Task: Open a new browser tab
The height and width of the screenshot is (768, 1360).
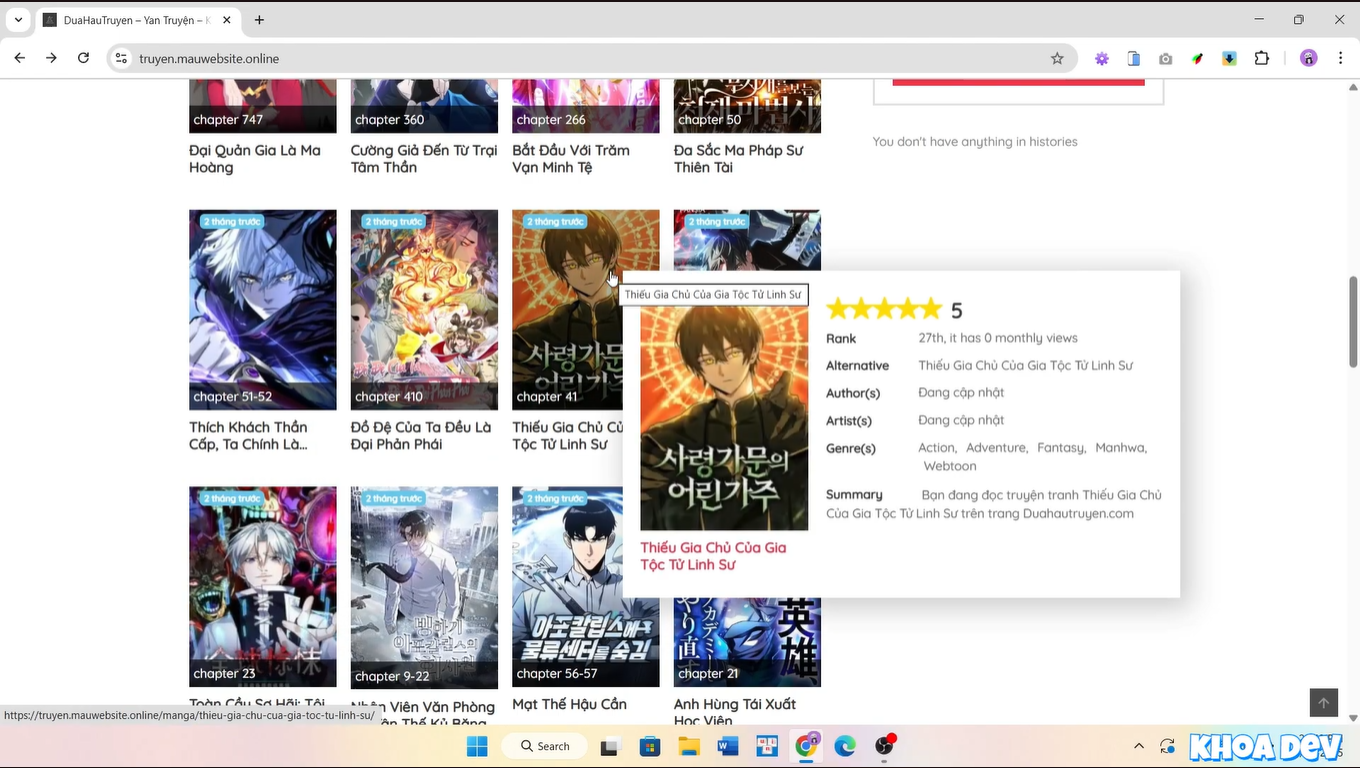Action: click(259, 20)
